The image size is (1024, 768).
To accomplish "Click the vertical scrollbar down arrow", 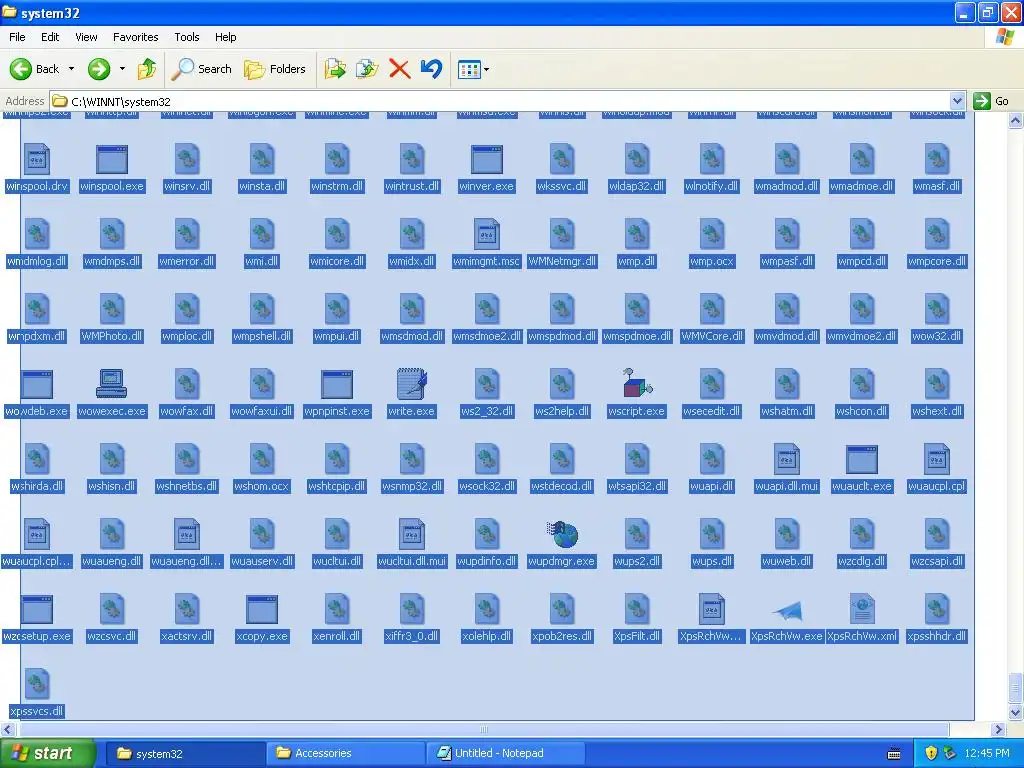I will [x=1015, y=712].
